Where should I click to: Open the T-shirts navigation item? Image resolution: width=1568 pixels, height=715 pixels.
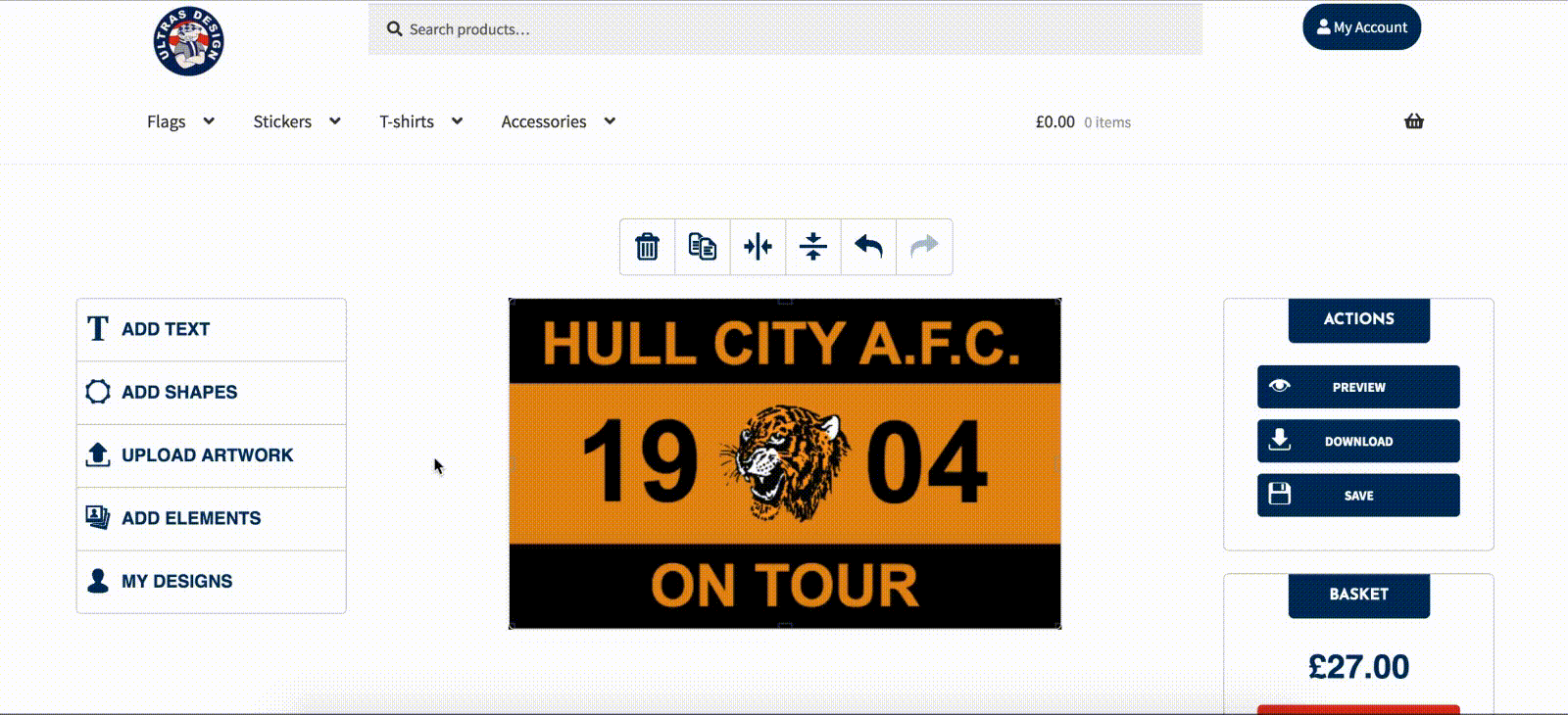[x=407, y=121]
